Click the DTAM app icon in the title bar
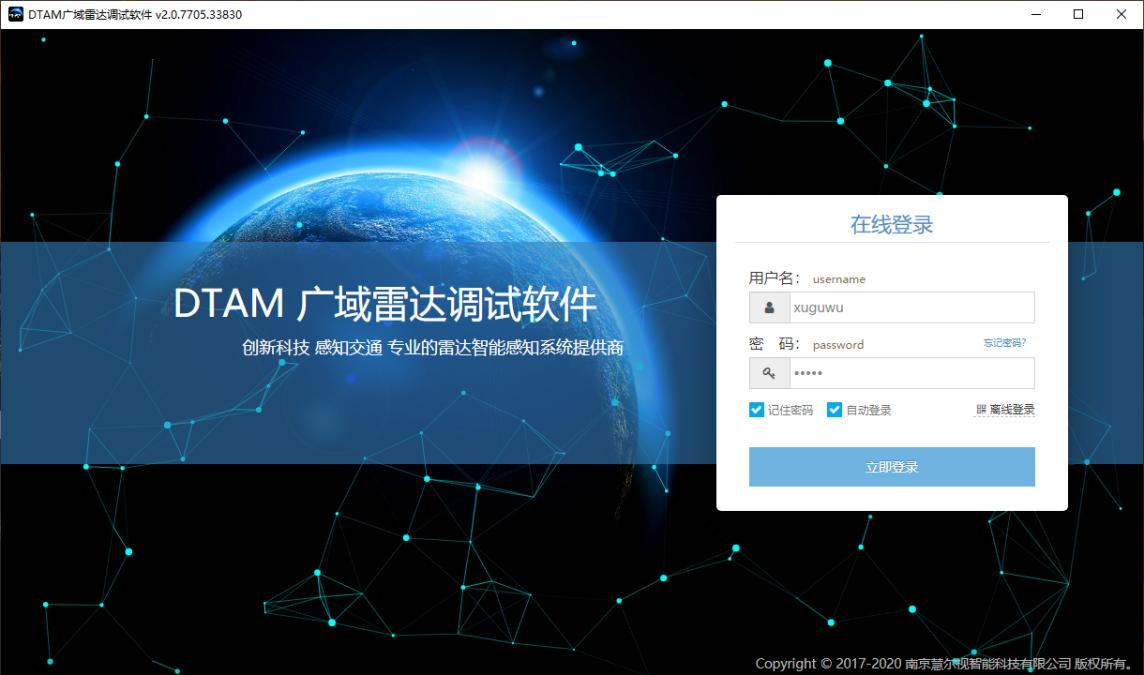 [x=14, y=14]
